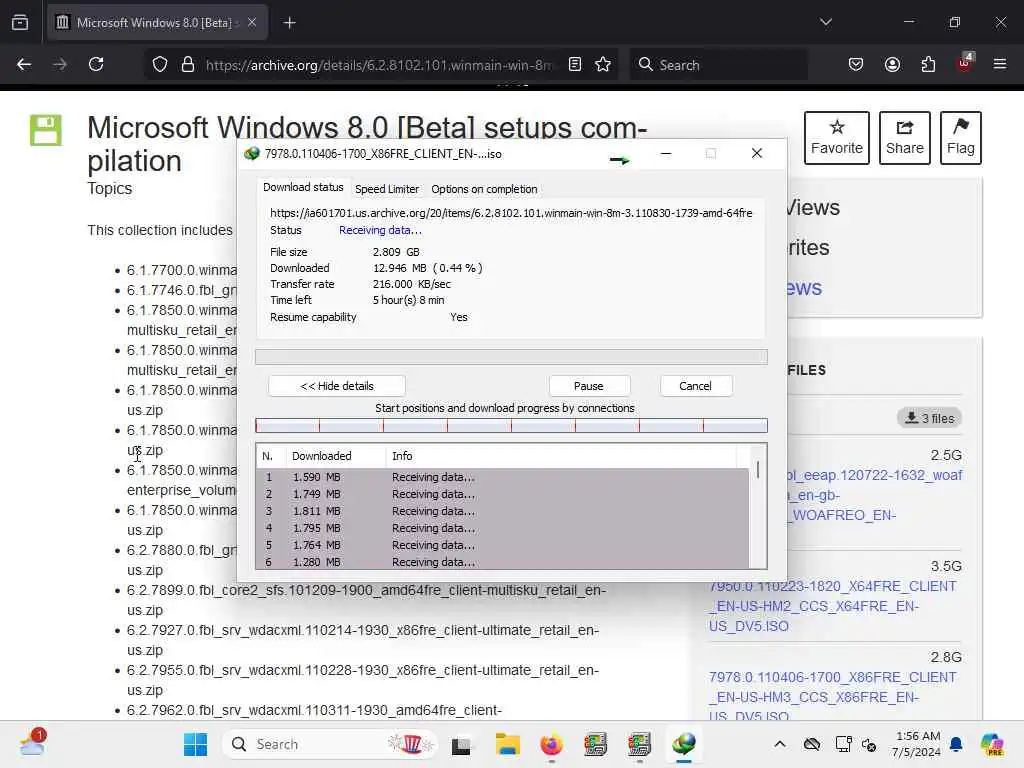Click the Flag button on archive page
Screen dimensions: 1024x768
click(961, 138)
